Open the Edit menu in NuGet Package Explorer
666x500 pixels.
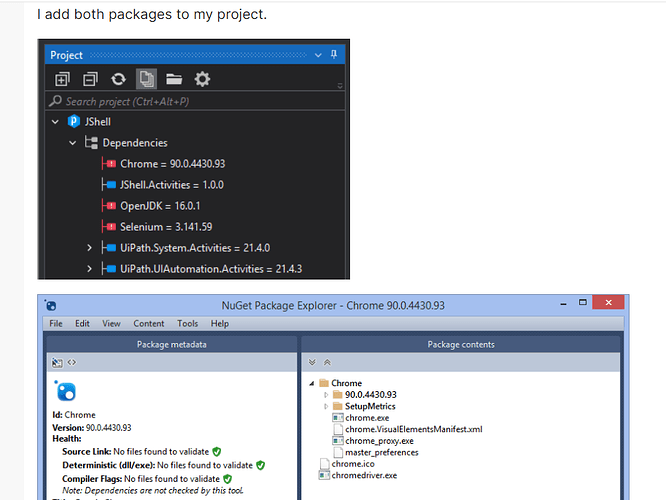(x=82, y=324)
